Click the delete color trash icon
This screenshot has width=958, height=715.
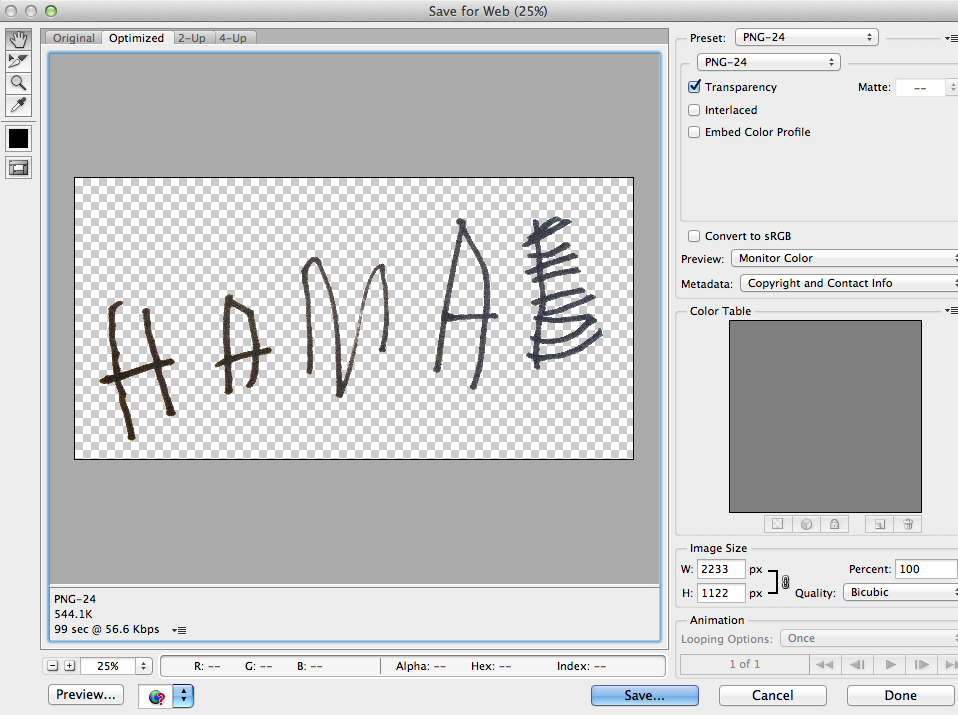pyautogui.click(x=908, y=524)
